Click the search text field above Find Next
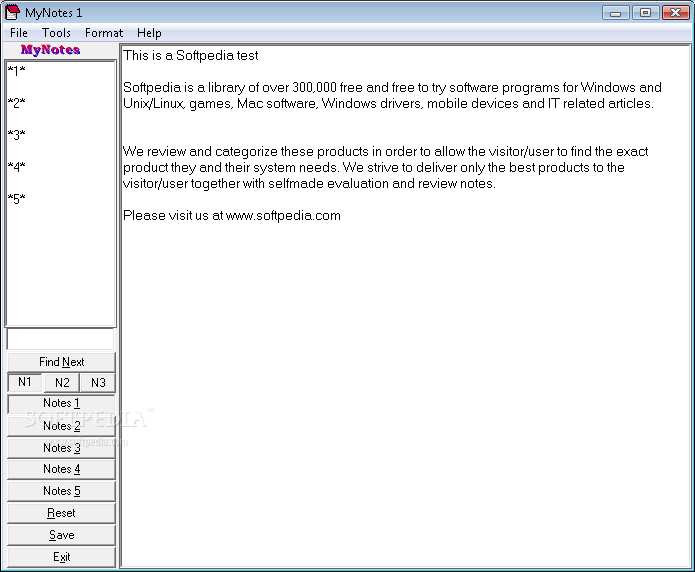695x572 pixels. click(60, 340)
